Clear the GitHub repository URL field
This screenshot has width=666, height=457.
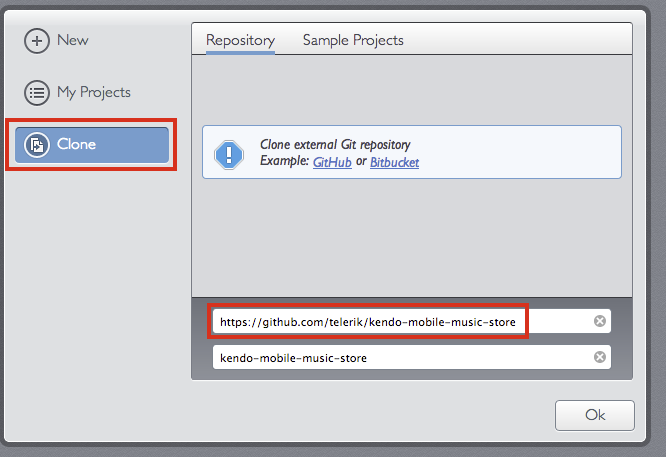click(600, 321)
